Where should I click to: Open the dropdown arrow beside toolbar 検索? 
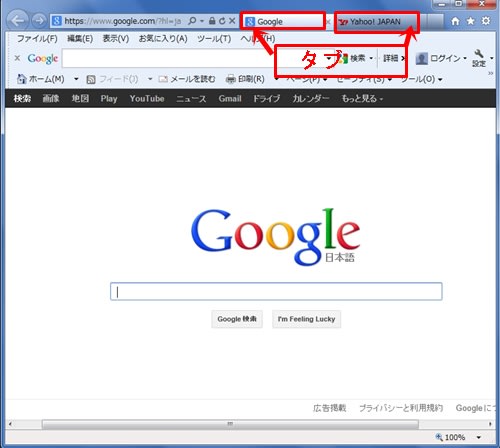click(x=371, y=58)
